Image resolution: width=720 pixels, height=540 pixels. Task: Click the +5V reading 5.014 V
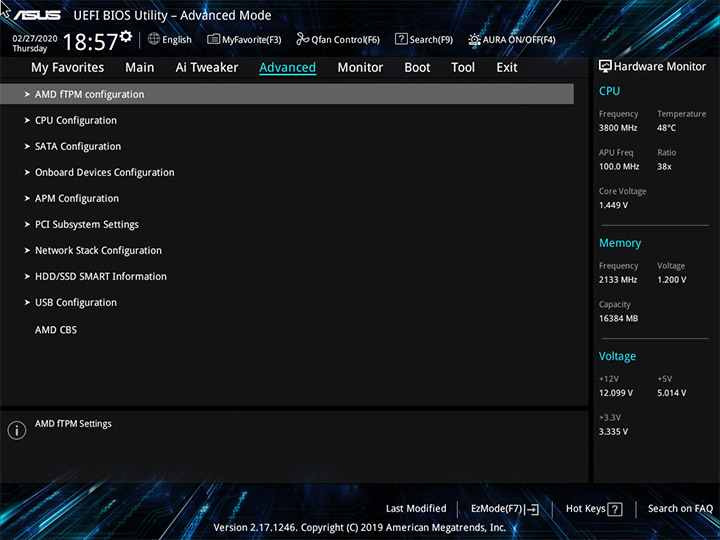[x=671, y=393]
